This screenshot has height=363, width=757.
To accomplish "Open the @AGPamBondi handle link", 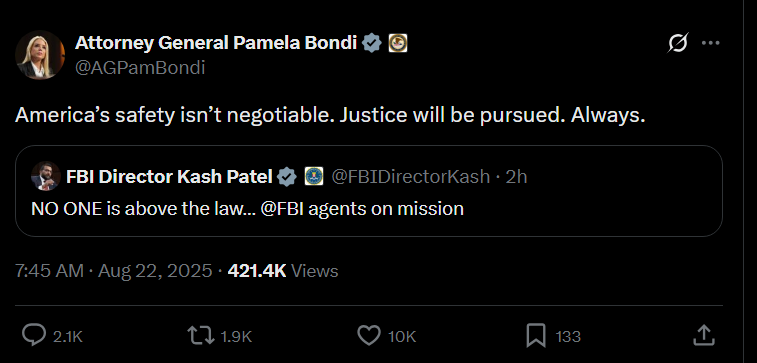I will 140,68.
